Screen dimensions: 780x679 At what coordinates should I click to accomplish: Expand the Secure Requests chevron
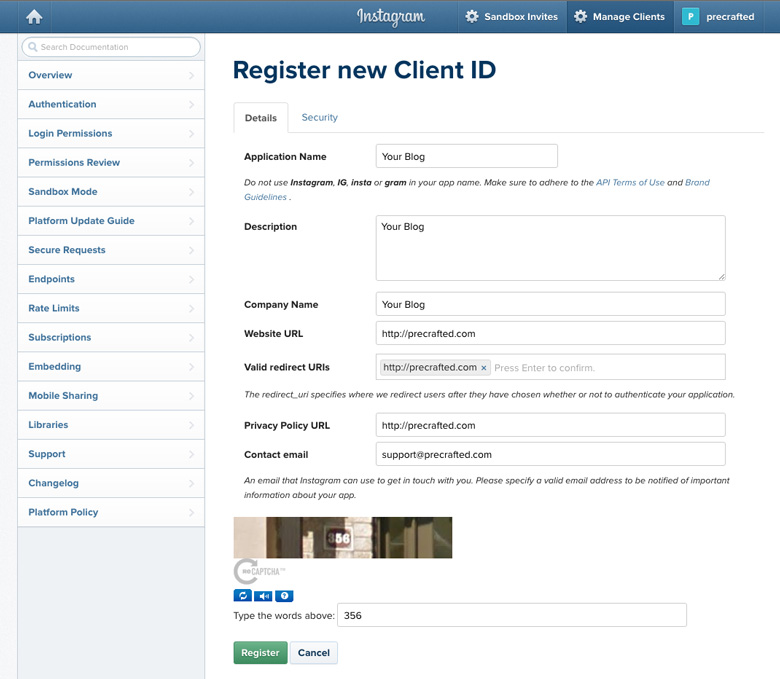coord(192,250)
